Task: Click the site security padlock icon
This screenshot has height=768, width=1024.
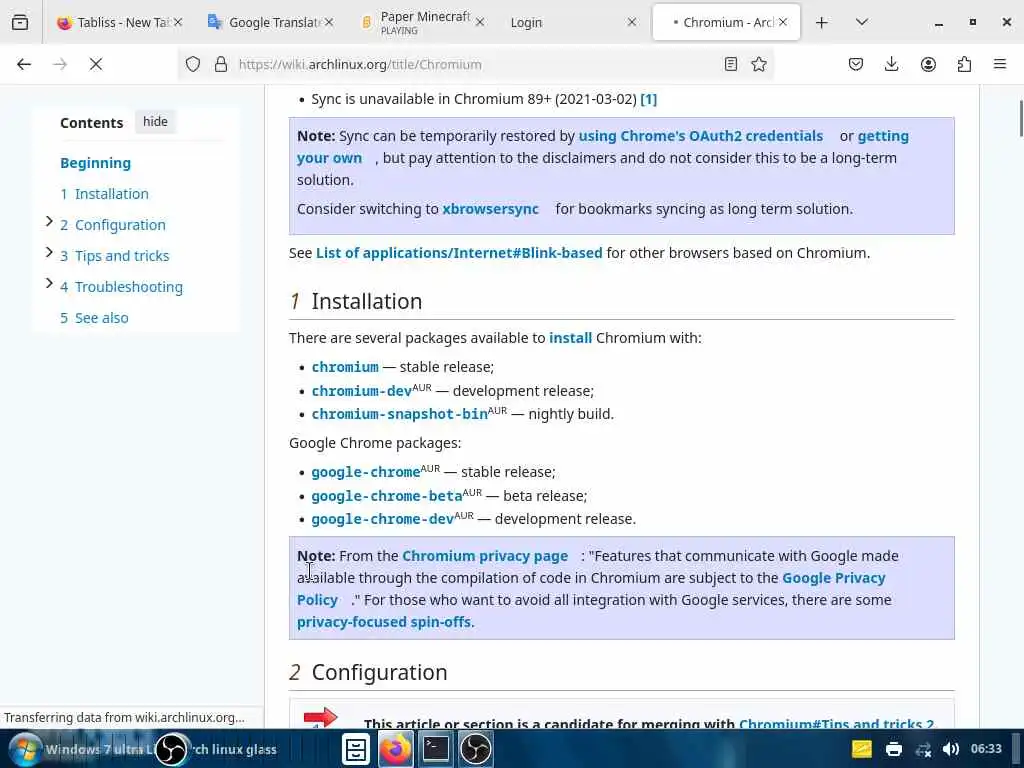Action: (221, 64)
